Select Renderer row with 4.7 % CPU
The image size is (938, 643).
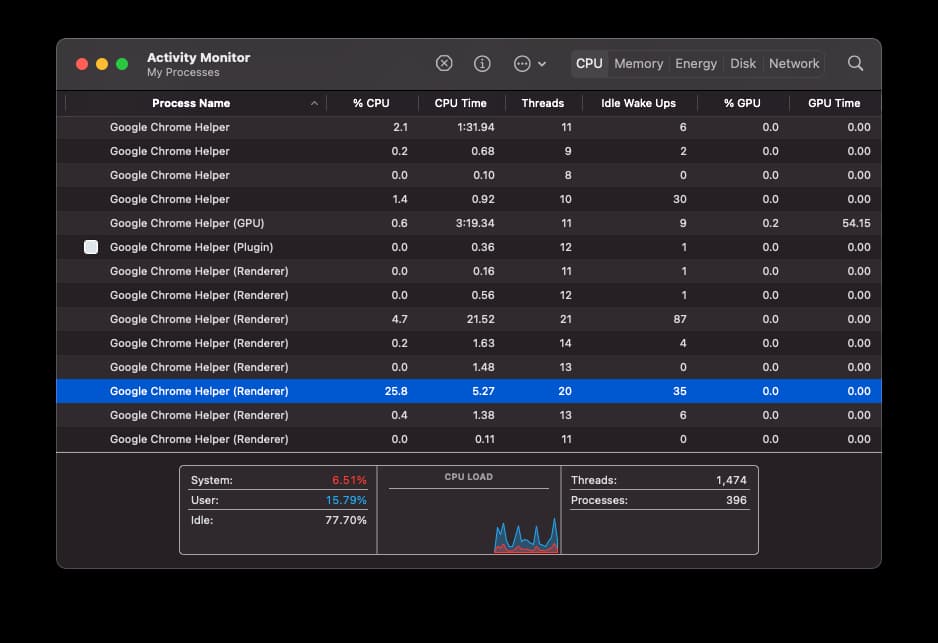tap(468, 319)
